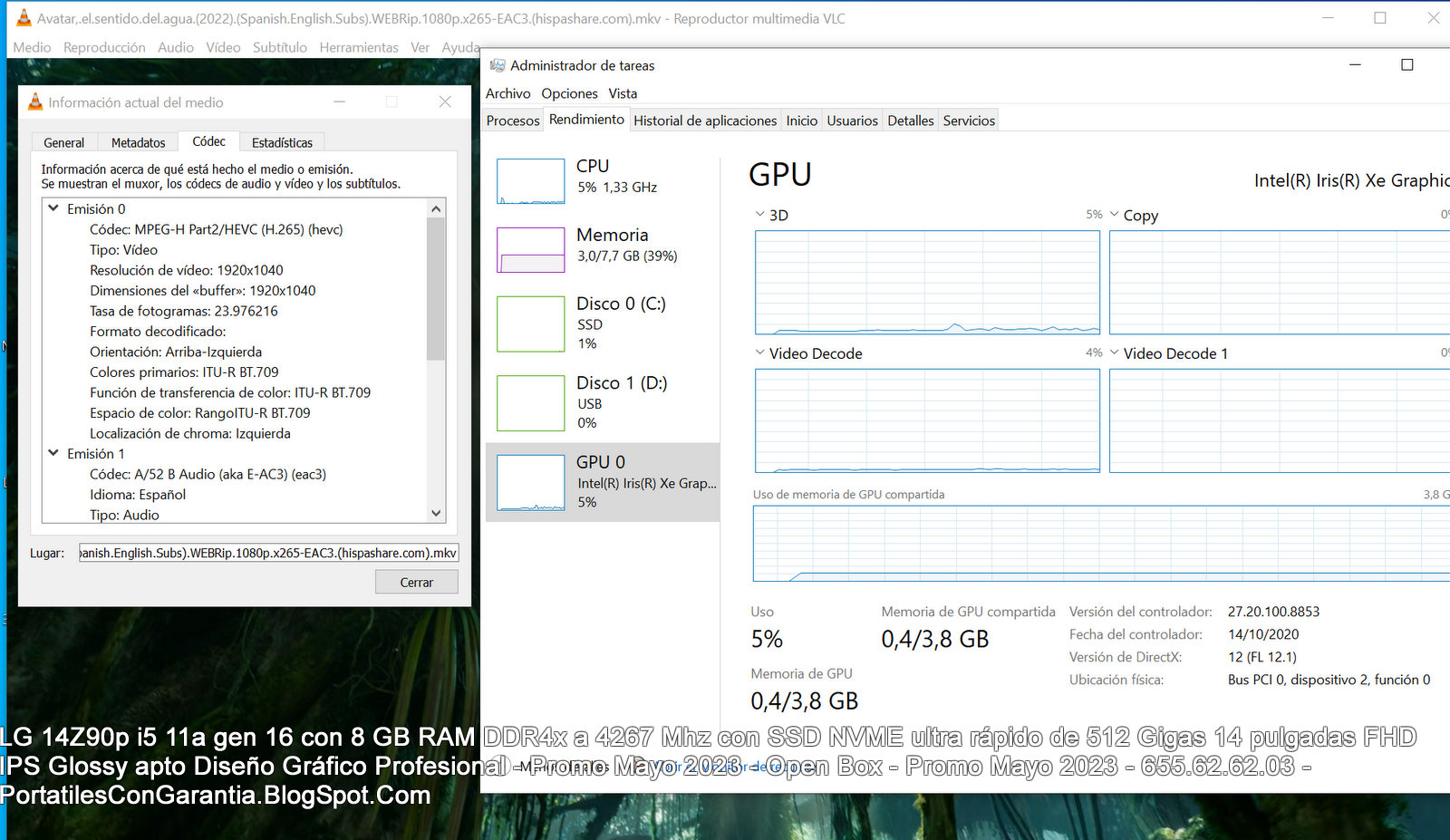Open VLC's Vídeo menu
The height and width of the screenshot is (840, 1450).
(x=223, y=47)
